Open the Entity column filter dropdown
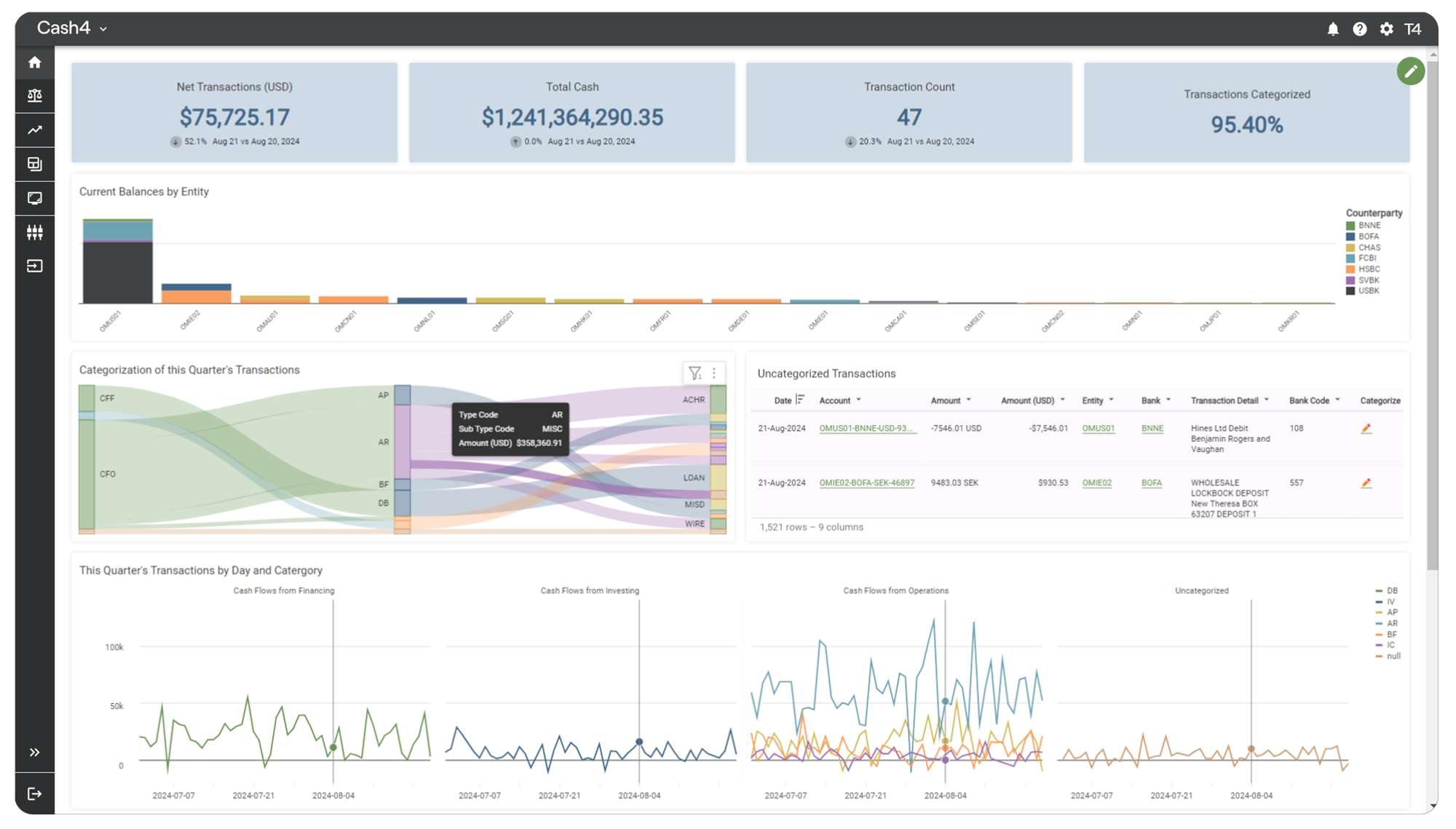Image resolution: width=1456 pixels, height=829 pixels. 1111,400
